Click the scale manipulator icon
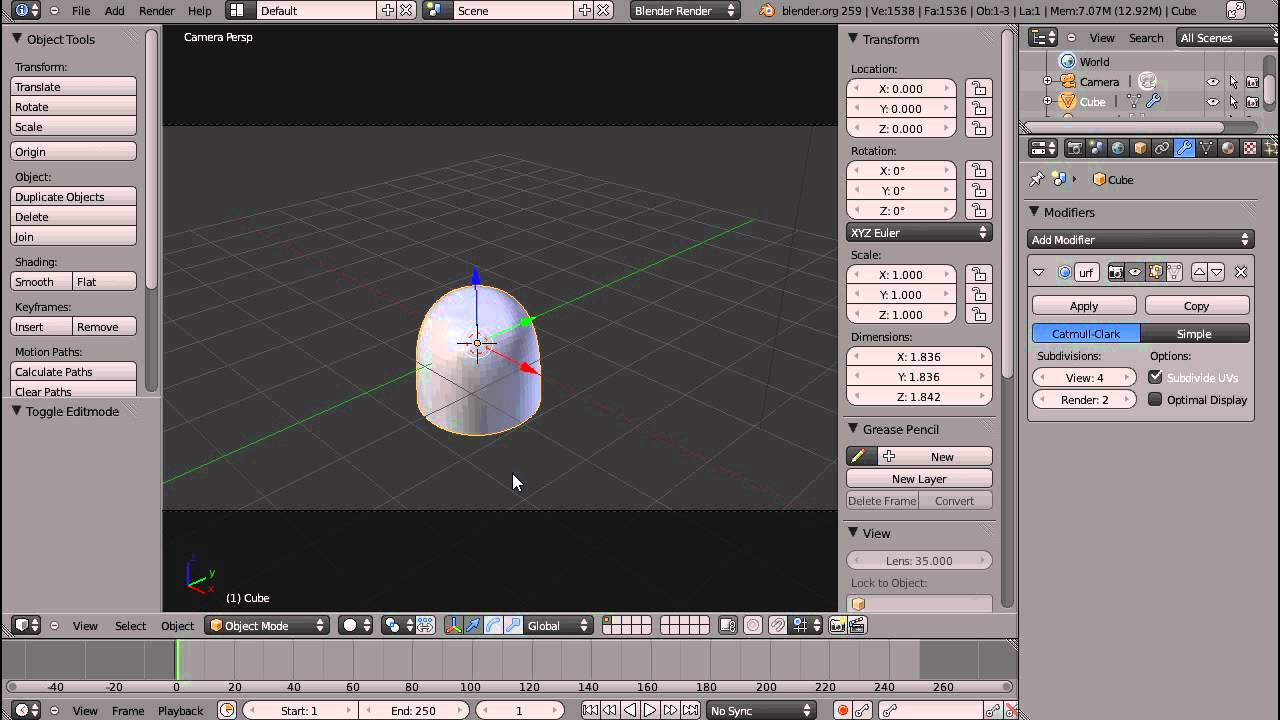The image size is (1280, 720). [513, 625]
